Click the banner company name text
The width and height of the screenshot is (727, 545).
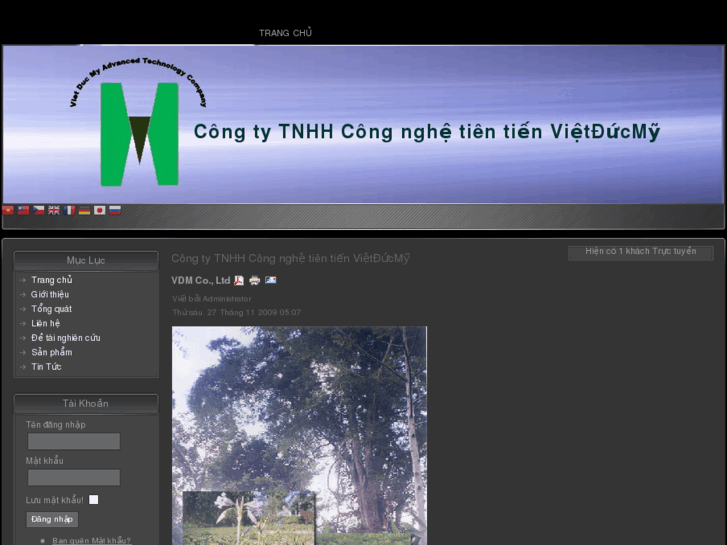tap(427, 132)
